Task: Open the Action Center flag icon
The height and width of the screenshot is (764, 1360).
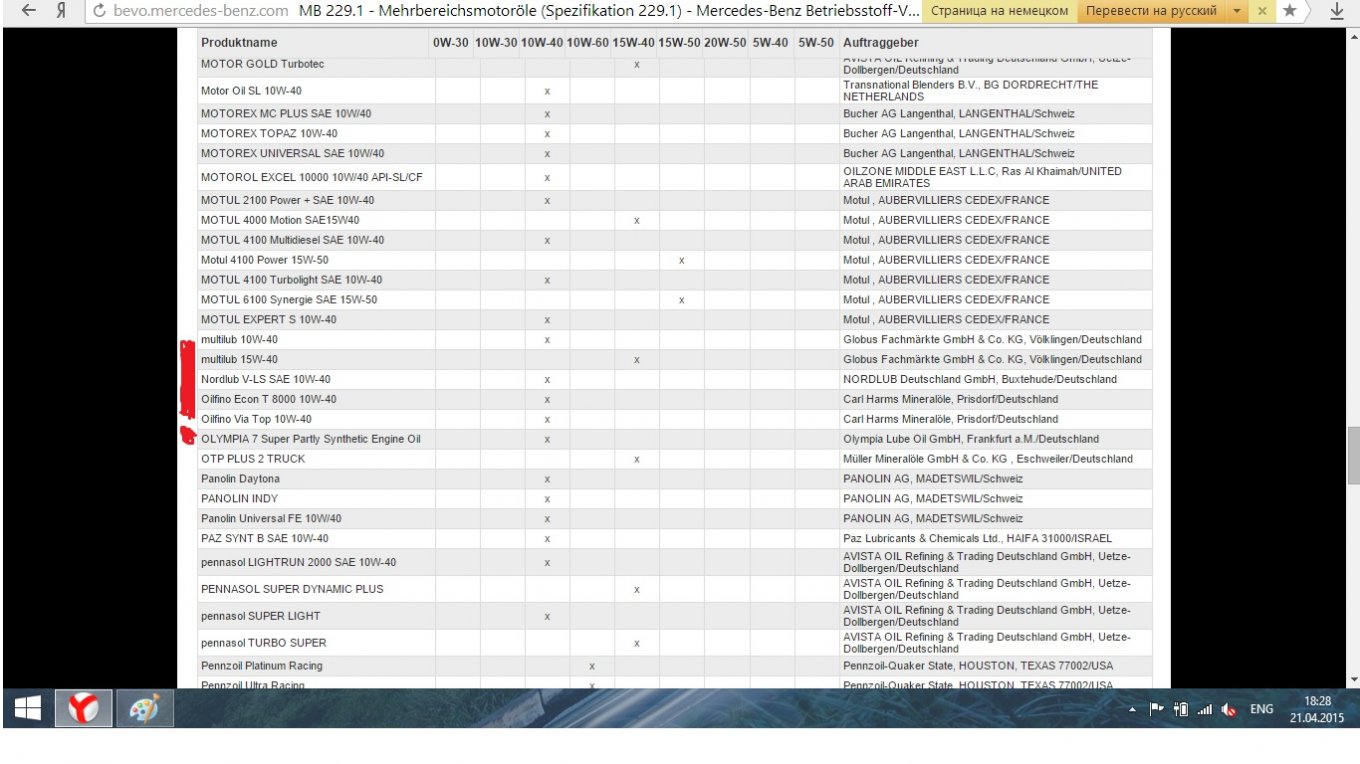Action: point(1156,709)
